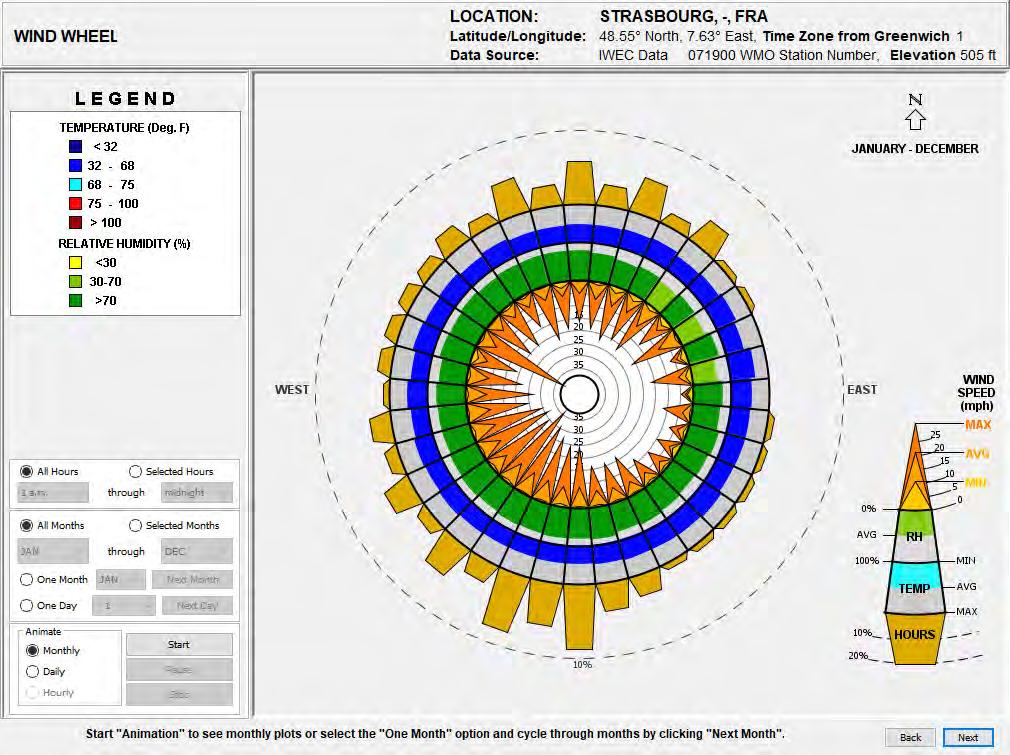Click the WIND WHEEL title text

[66, 36]
